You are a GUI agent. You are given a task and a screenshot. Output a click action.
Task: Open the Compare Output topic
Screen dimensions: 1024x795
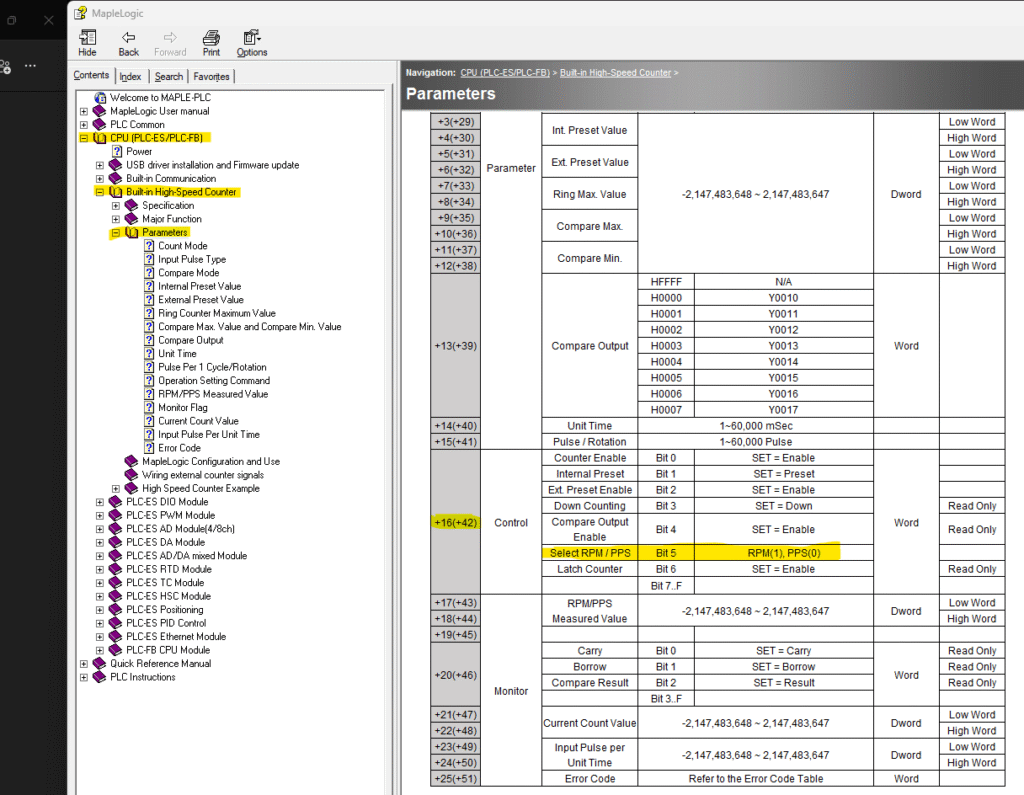tap(190, 340)
